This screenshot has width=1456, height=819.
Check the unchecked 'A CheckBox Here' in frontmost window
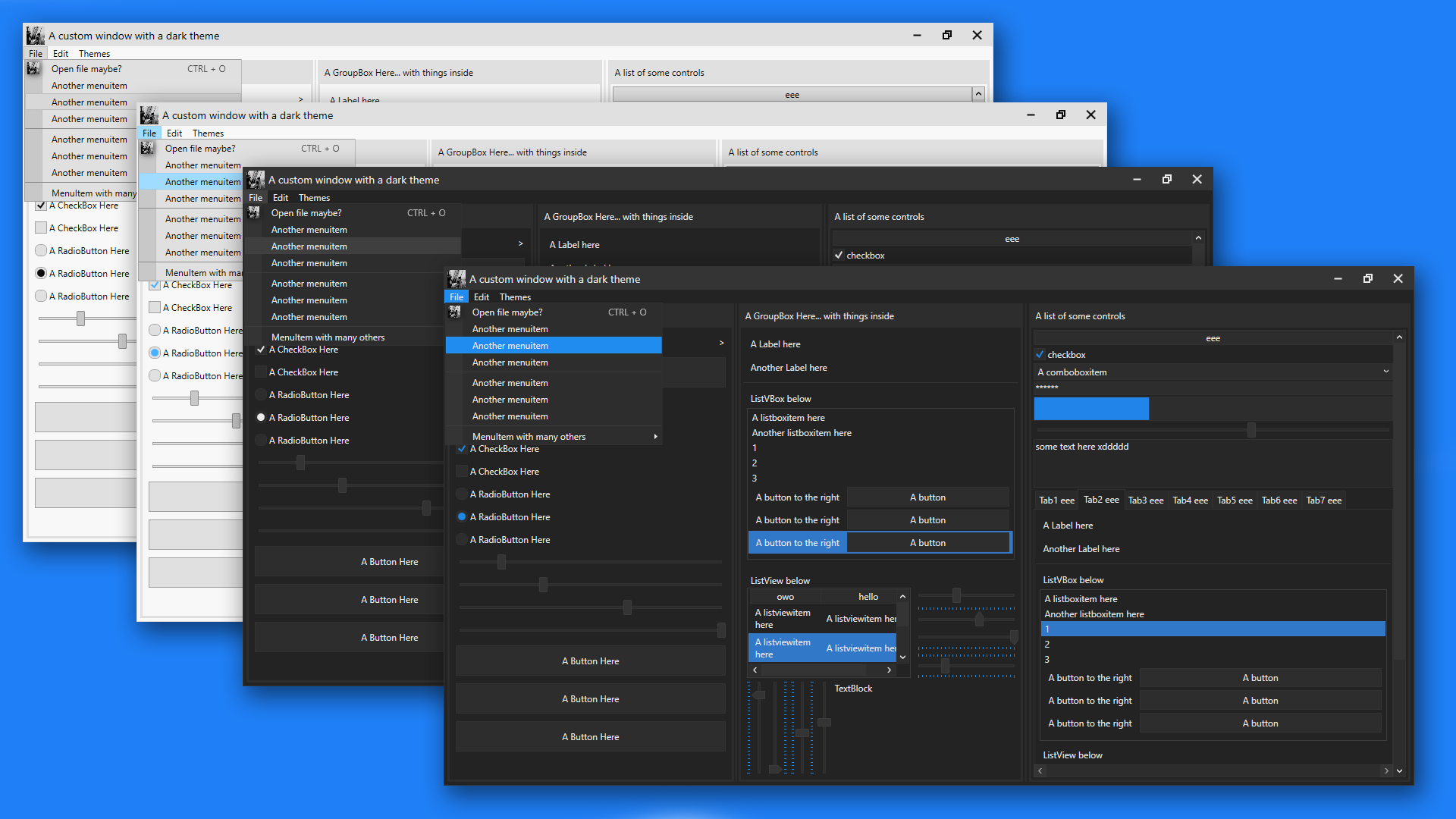click(x=462, y=472)
